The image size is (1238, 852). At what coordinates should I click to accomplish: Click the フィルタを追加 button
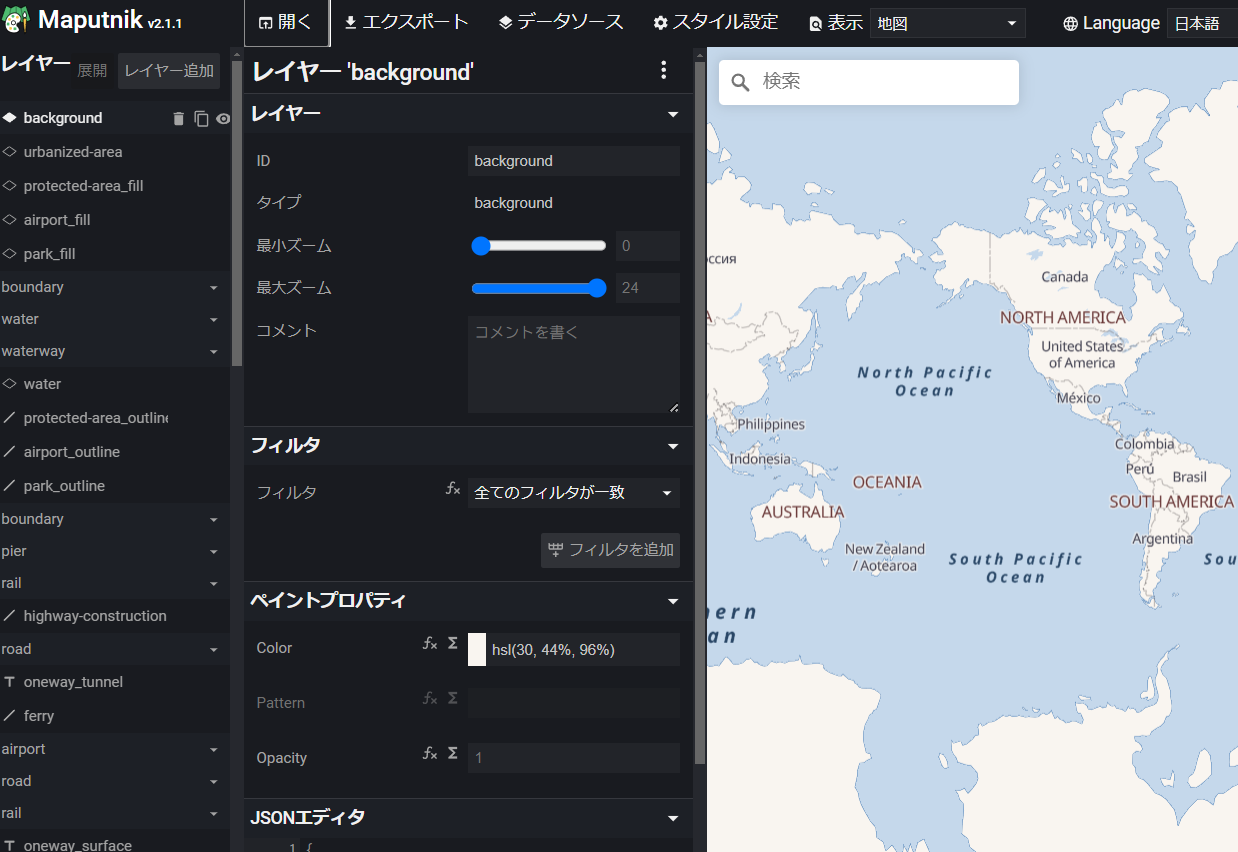610,550
